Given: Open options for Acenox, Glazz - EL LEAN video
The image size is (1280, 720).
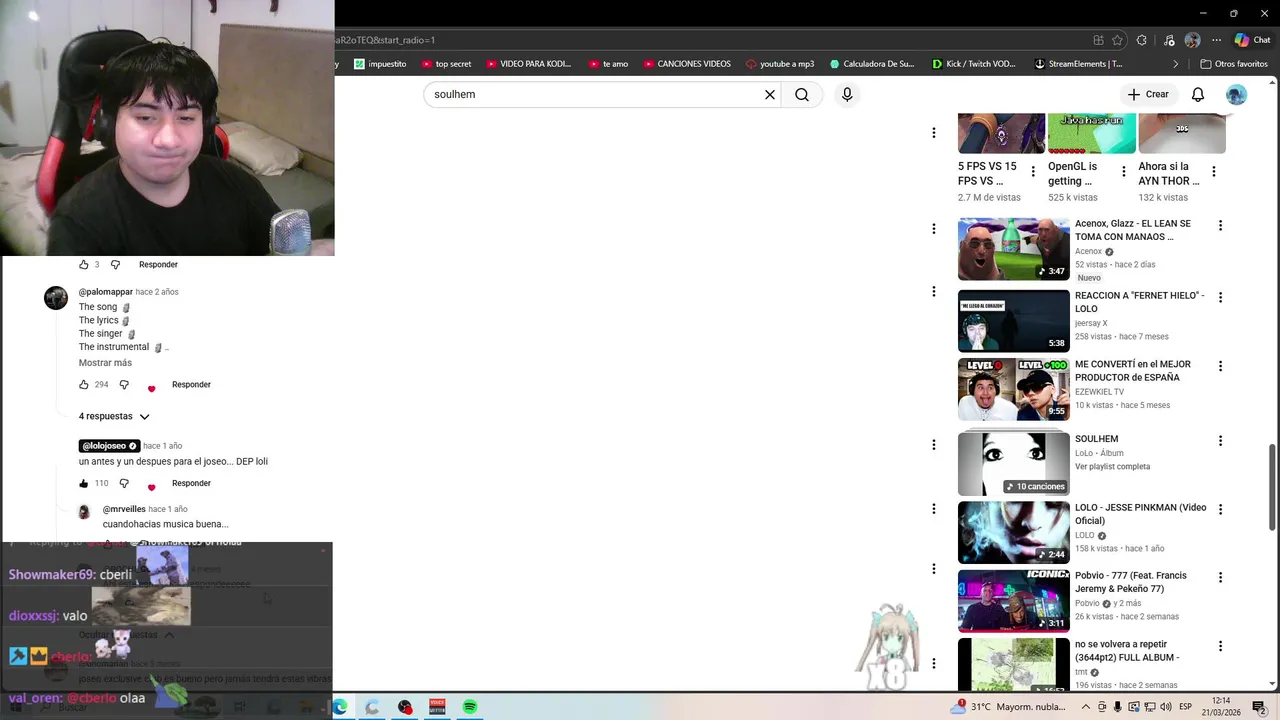Looking at the screenshot, I should click(1220, 226).
